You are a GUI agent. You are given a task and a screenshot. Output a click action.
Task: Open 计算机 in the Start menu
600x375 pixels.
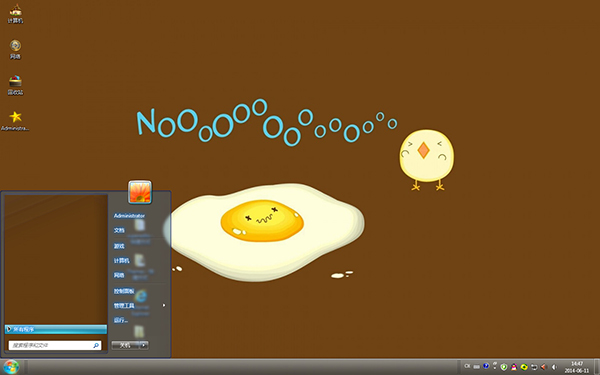pos(121,261)
